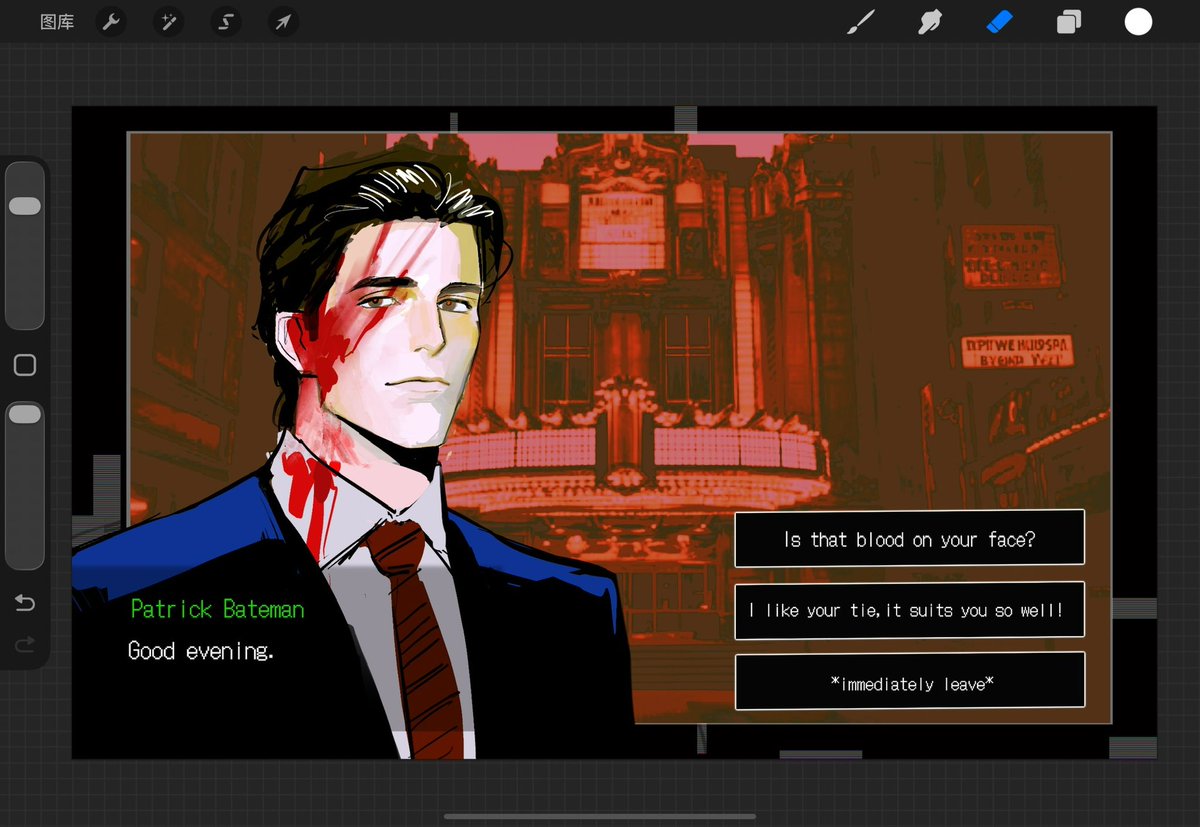The image size is (1200, 827).
Task: Tap the bottom home indicator bar
Action: coord(600,816)
